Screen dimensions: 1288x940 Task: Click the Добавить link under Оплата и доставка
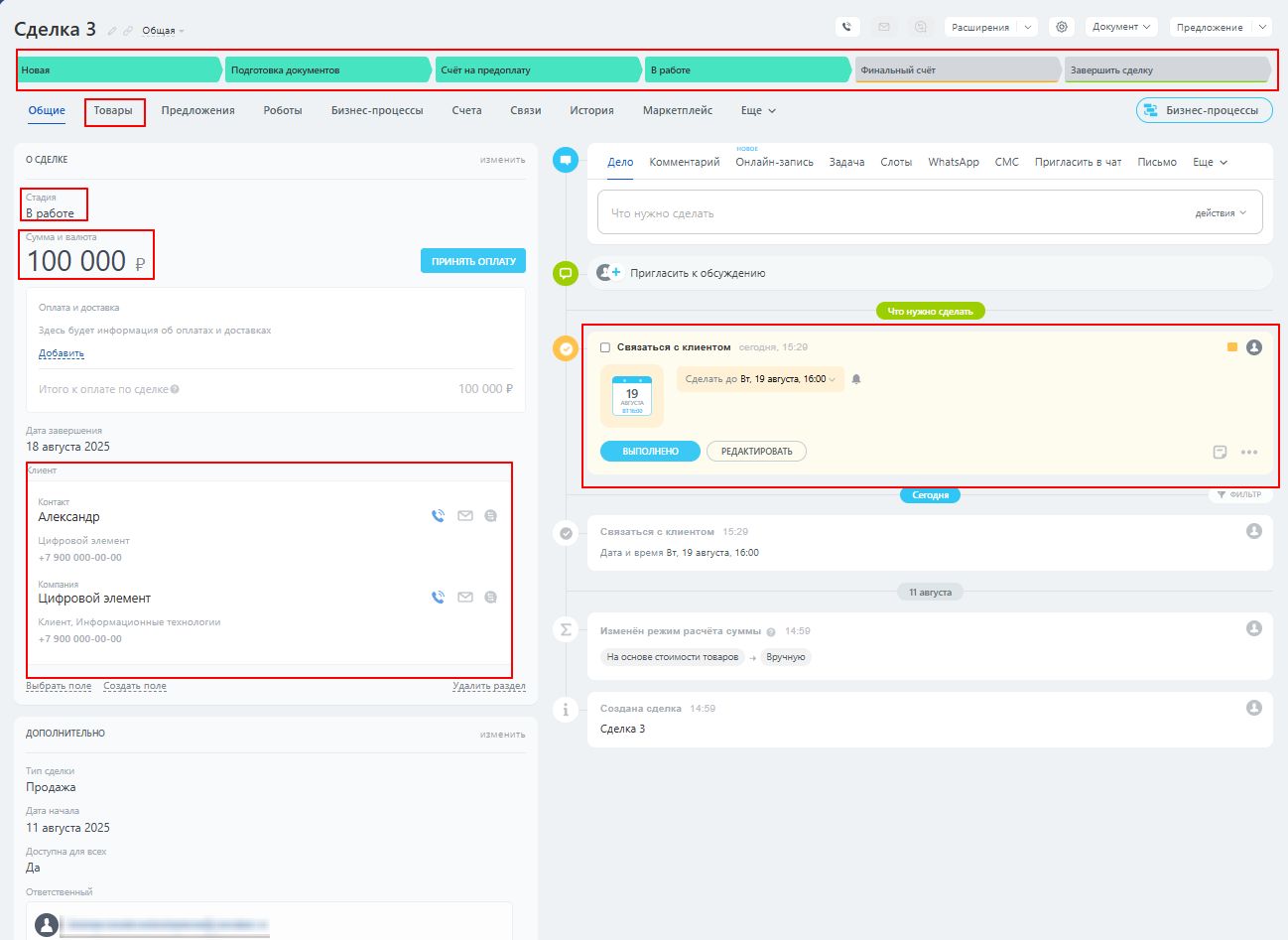61,353
